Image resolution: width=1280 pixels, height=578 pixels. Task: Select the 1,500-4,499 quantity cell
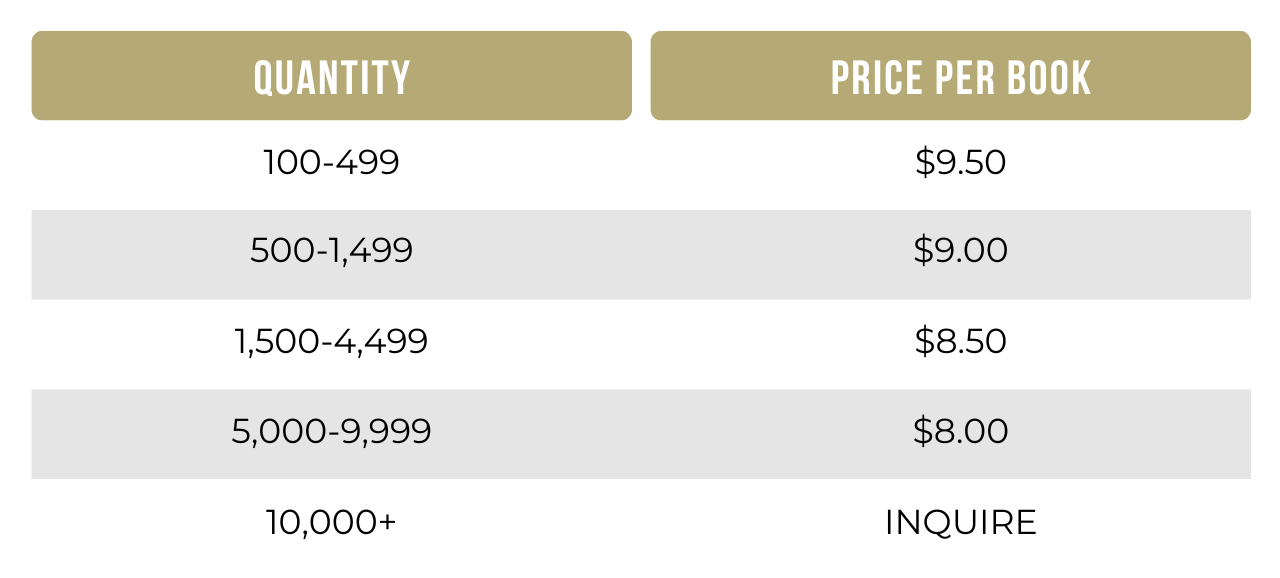click(331, 342)
